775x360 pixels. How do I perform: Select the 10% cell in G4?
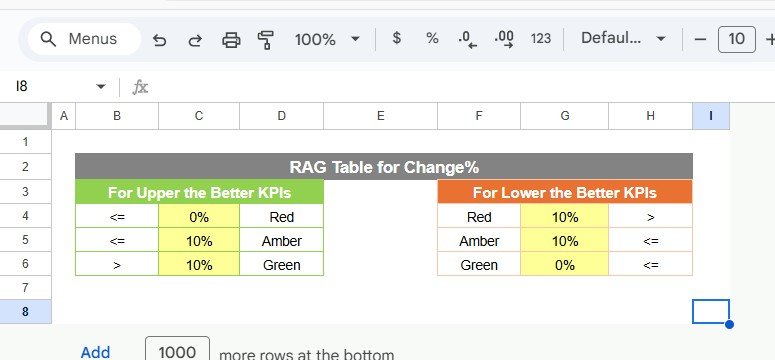pos(564,216)
